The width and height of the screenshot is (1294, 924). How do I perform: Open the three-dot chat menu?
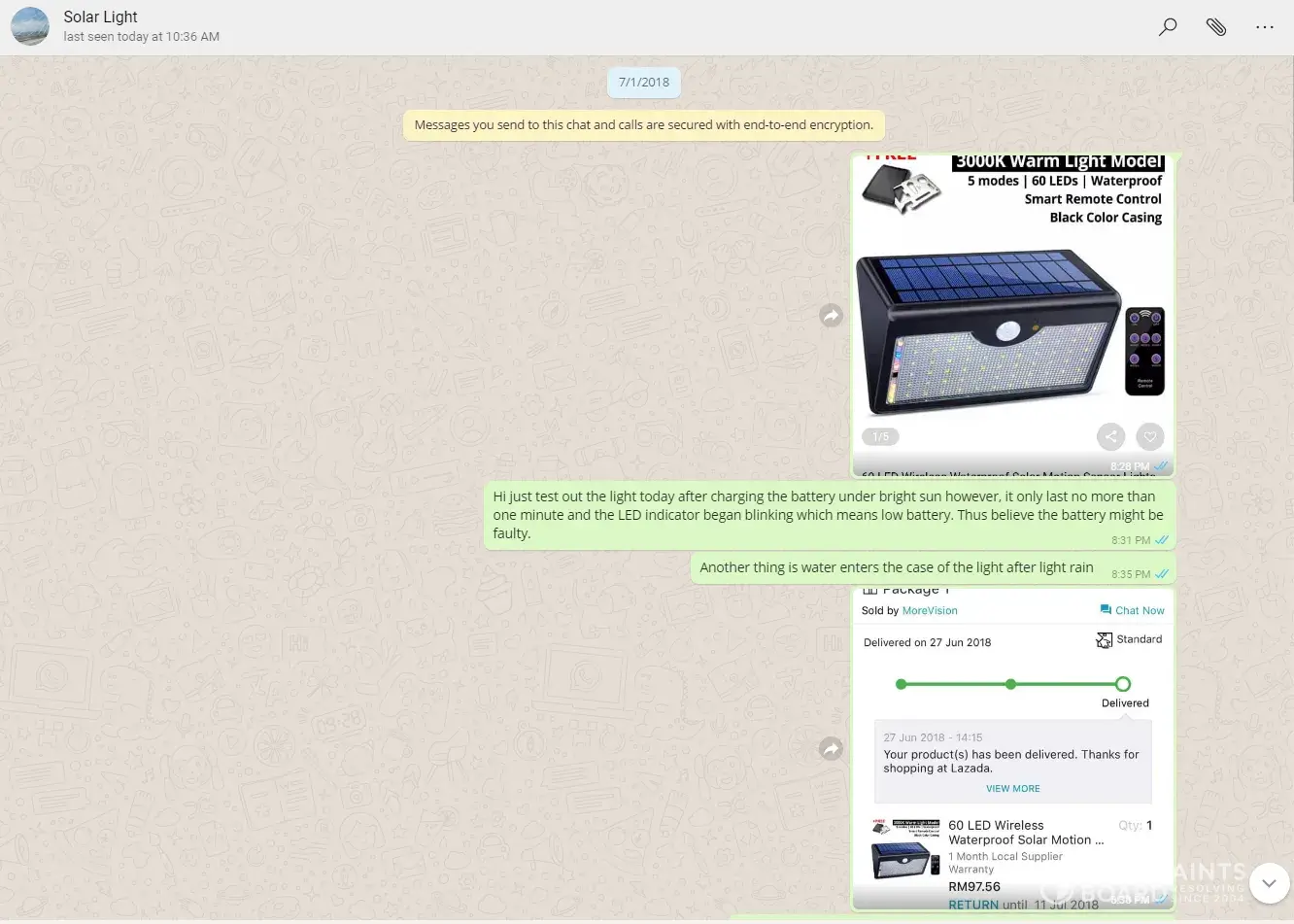click(1264, 27)
